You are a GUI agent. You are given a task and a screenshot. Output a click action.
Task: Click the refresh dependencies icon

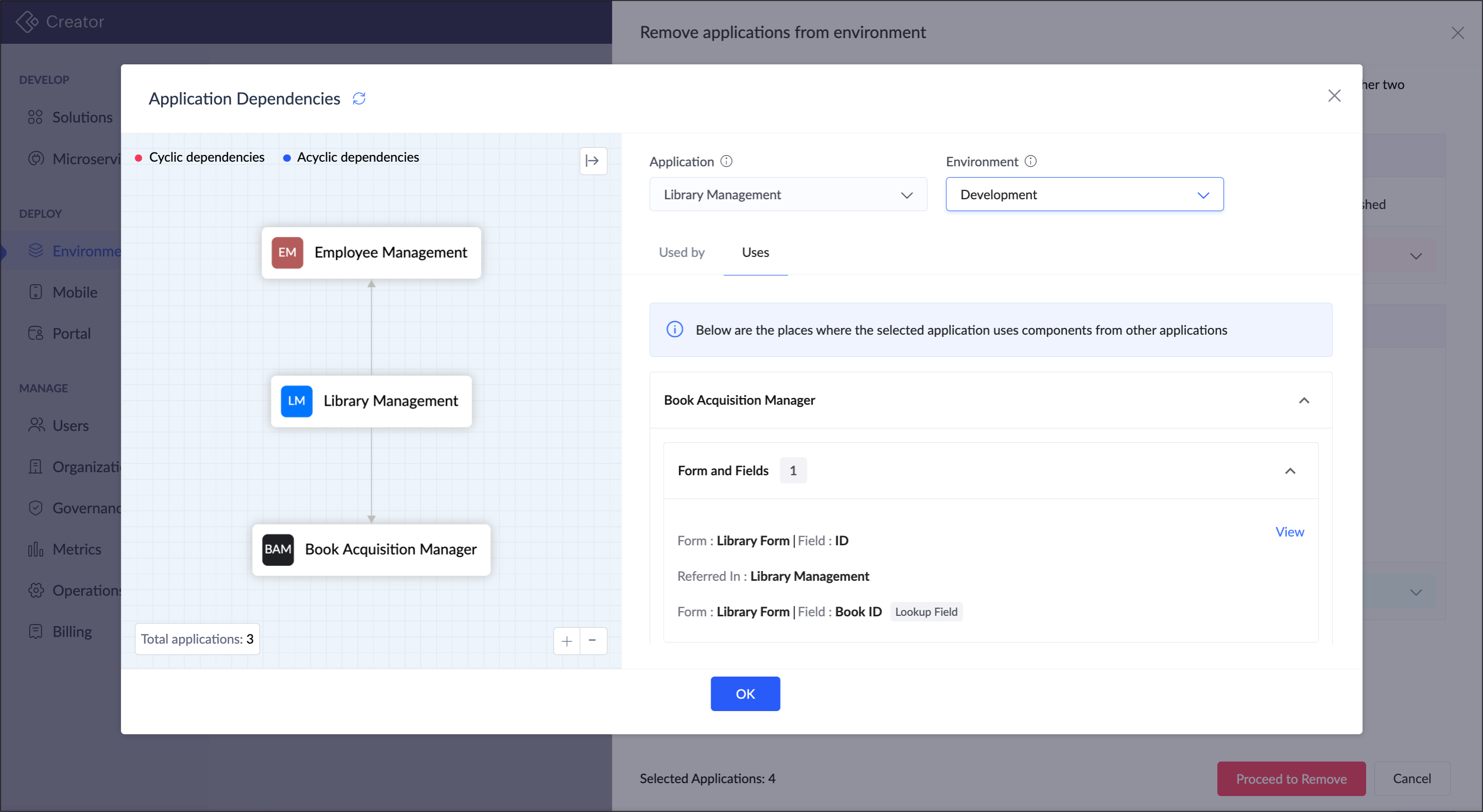359,98
